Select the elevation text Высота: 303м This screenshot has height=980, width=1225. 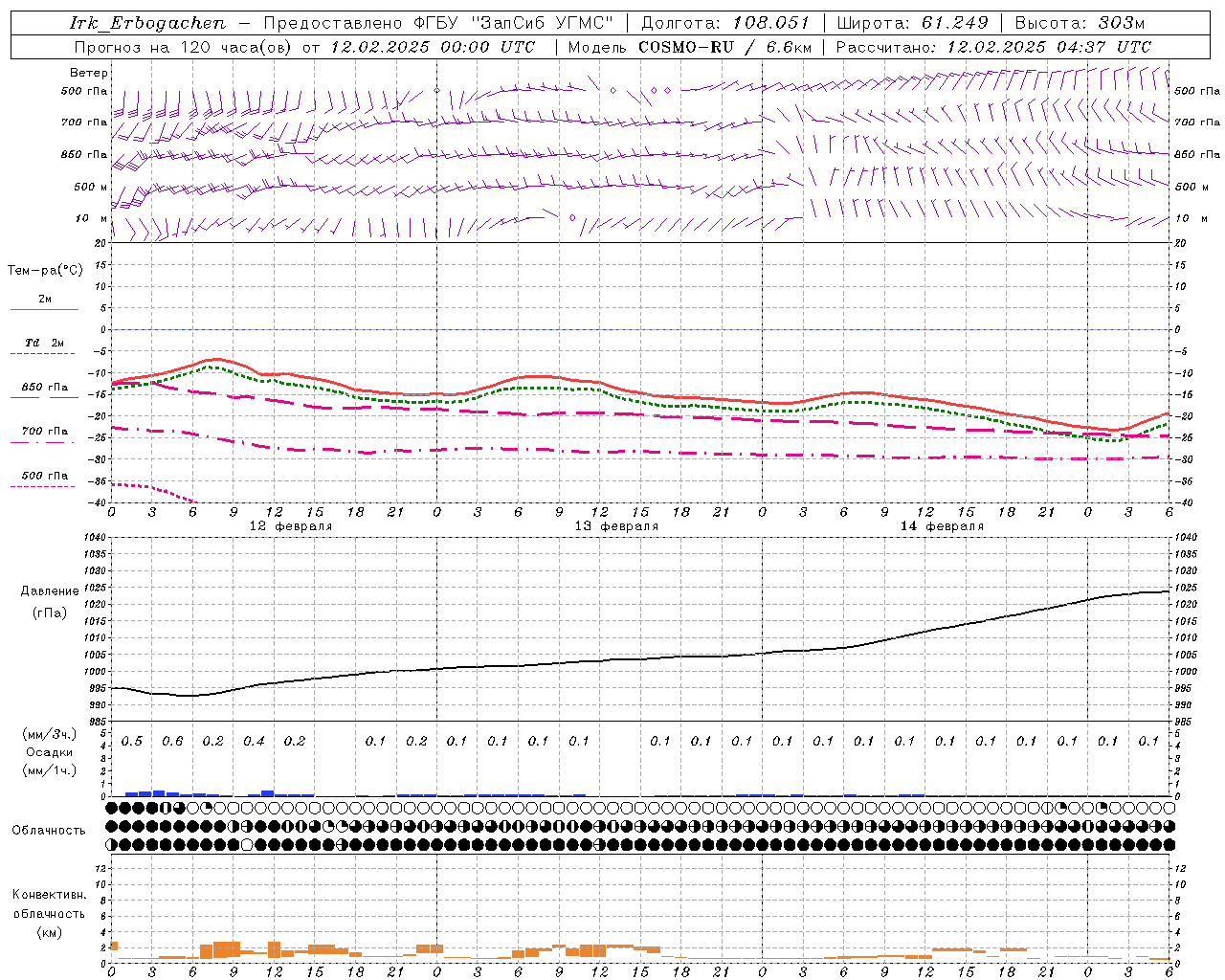(1080, 23)
